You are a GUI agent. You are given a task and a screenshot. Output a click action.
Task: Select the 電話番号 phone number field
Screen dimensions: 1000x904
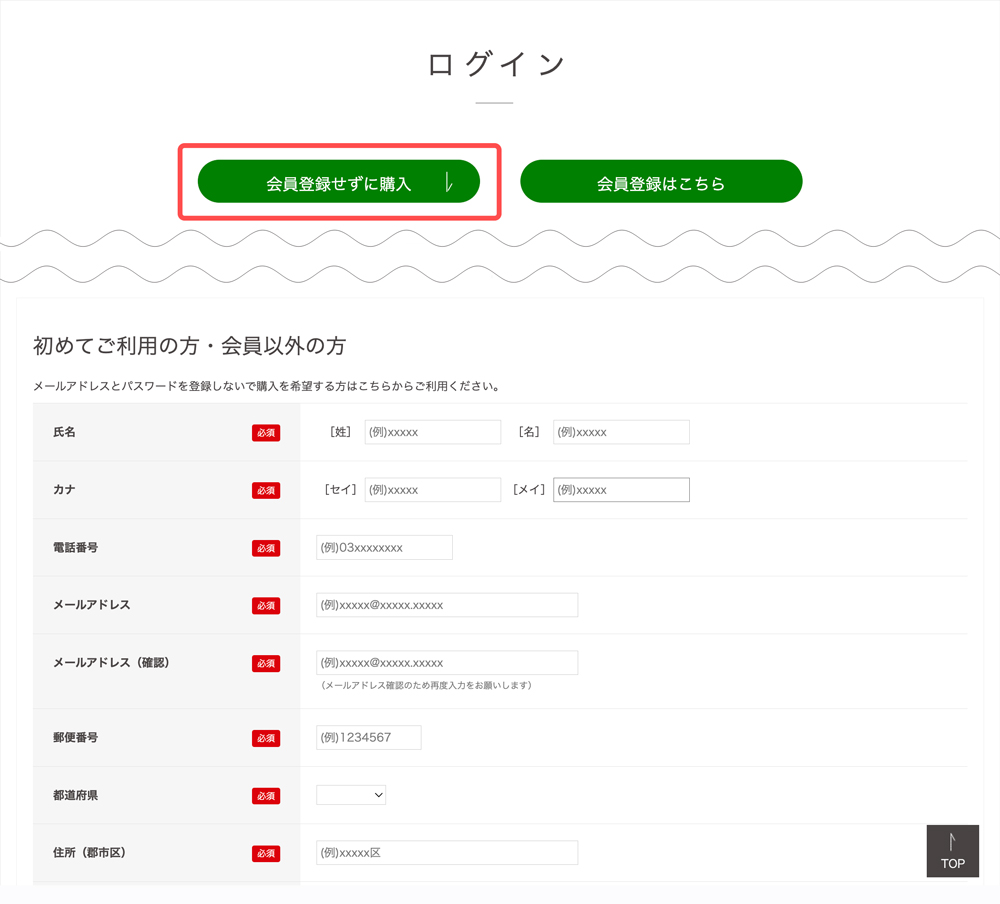(384, 547)
